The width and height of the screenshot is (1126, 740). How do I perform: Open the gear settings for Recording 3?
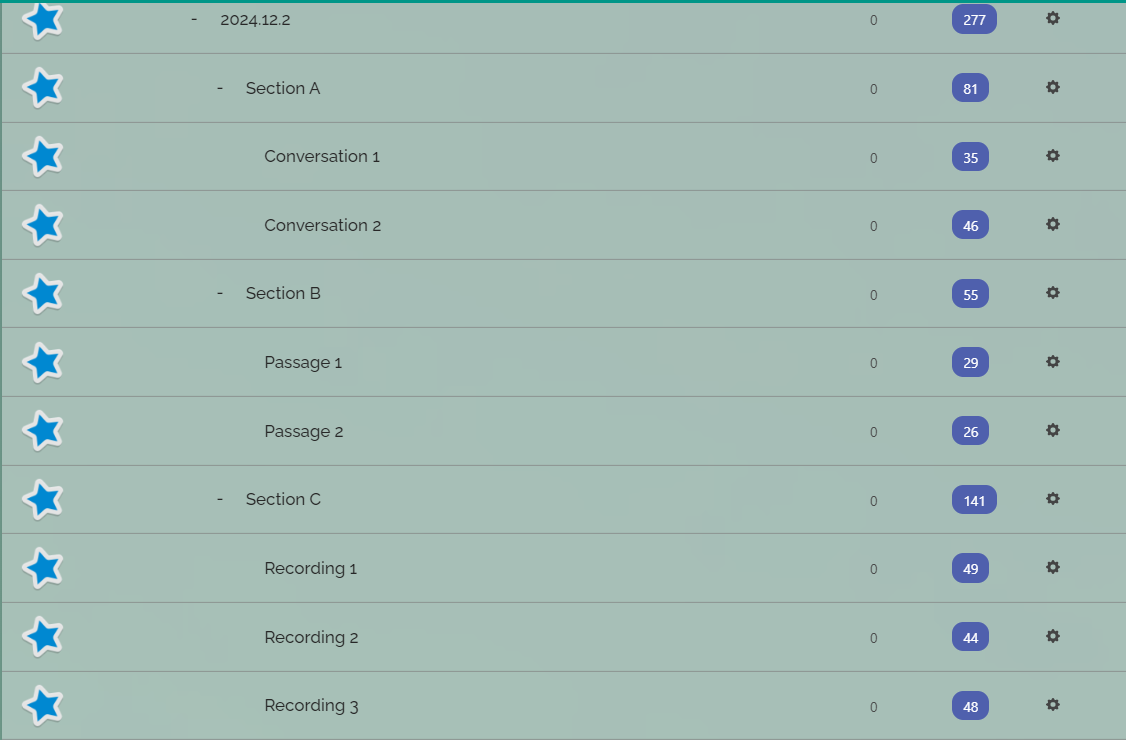click(x=1052, y=705)
